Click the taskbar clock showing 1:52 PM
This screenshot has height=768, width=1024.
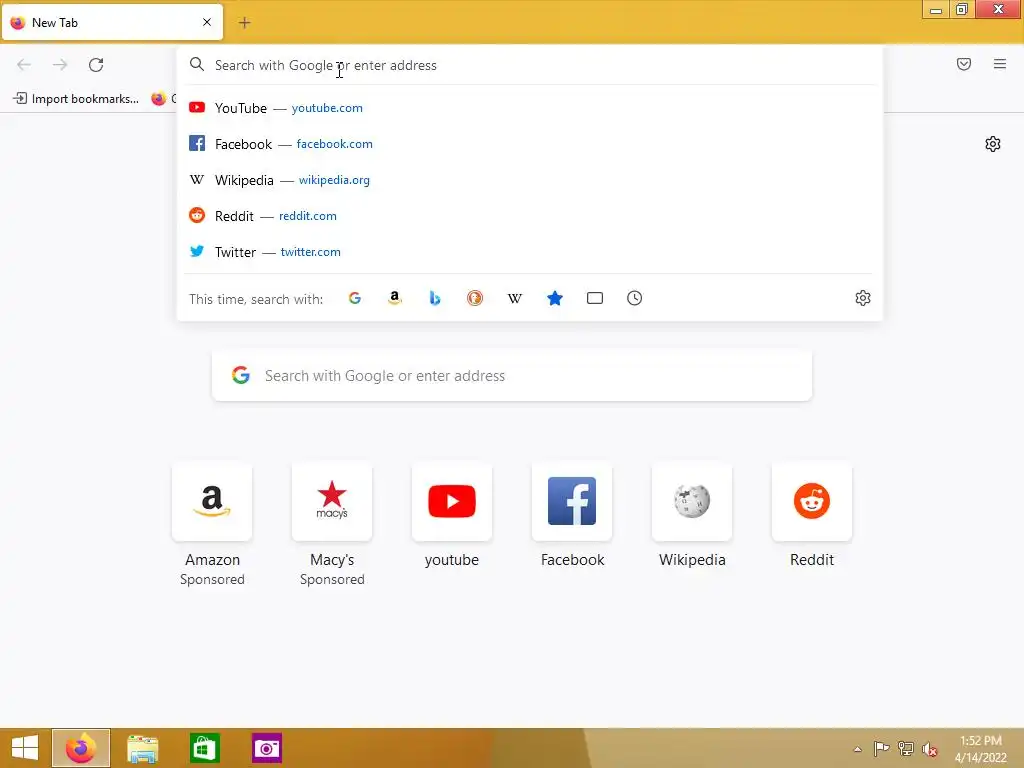point(980,749)
